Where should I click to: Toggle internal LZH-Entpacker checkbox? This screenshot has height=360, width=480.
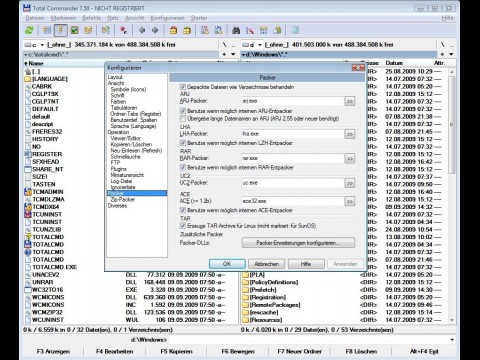[183, 143]
